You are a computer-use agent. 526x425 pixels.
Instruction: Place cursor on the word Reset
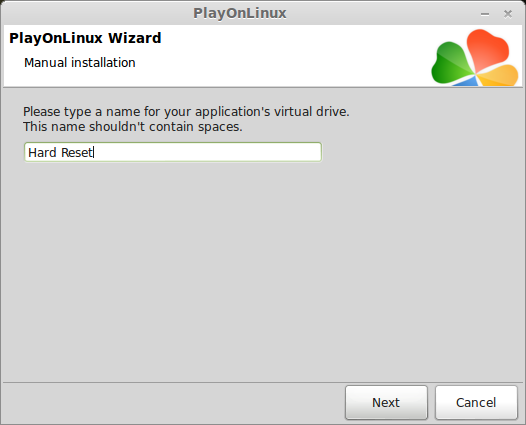point(76,153)
